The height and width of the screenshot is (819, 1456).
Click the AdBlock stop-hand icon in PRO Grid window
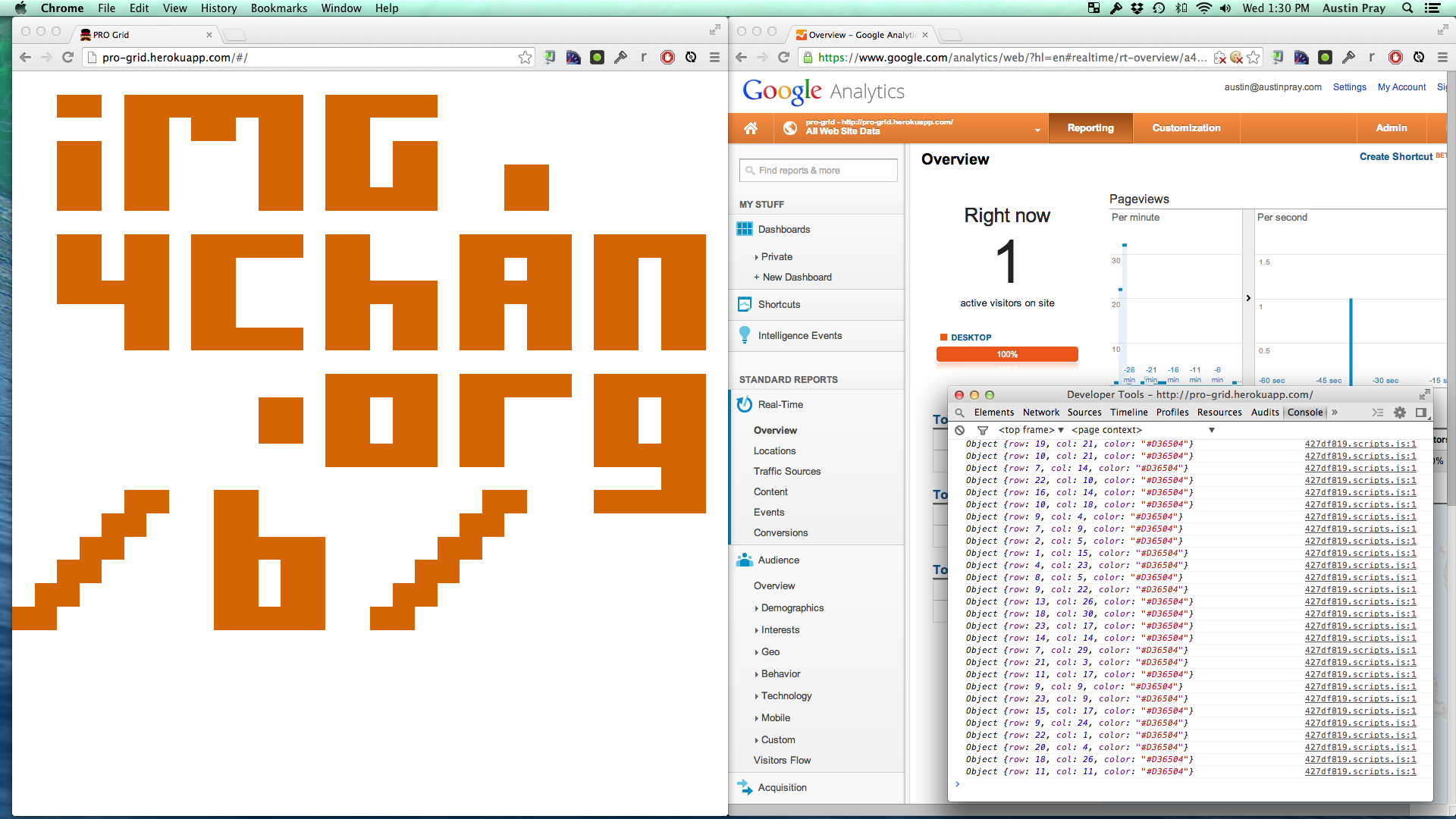(667, 58)
